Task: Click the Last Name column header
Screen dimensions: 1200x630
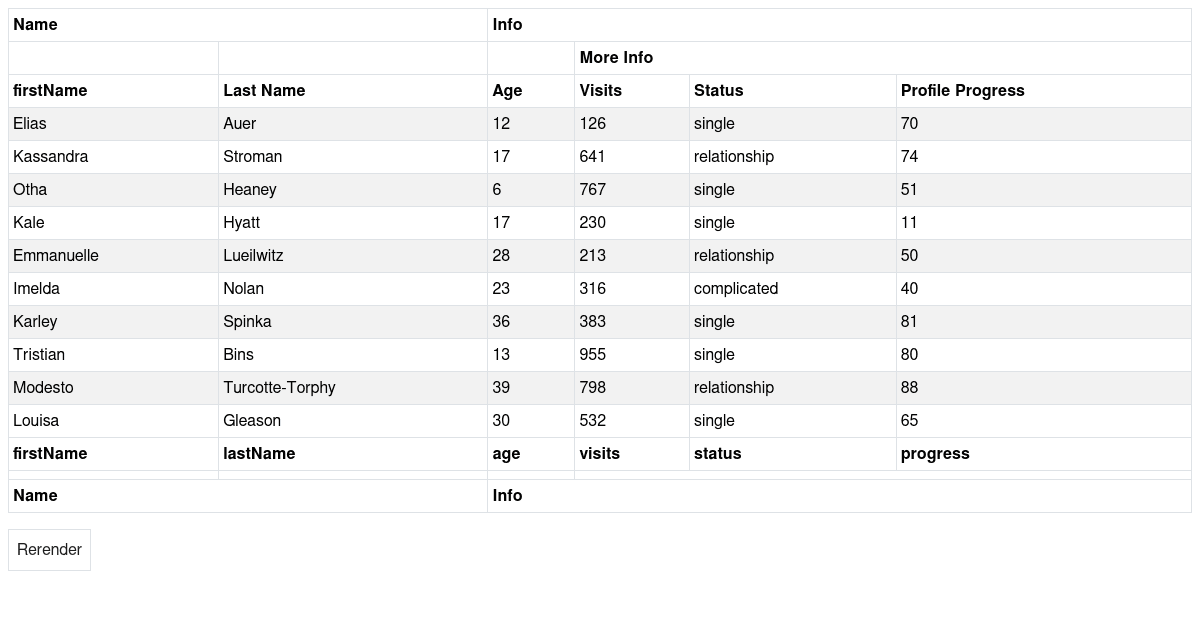Action: [353, 91]
